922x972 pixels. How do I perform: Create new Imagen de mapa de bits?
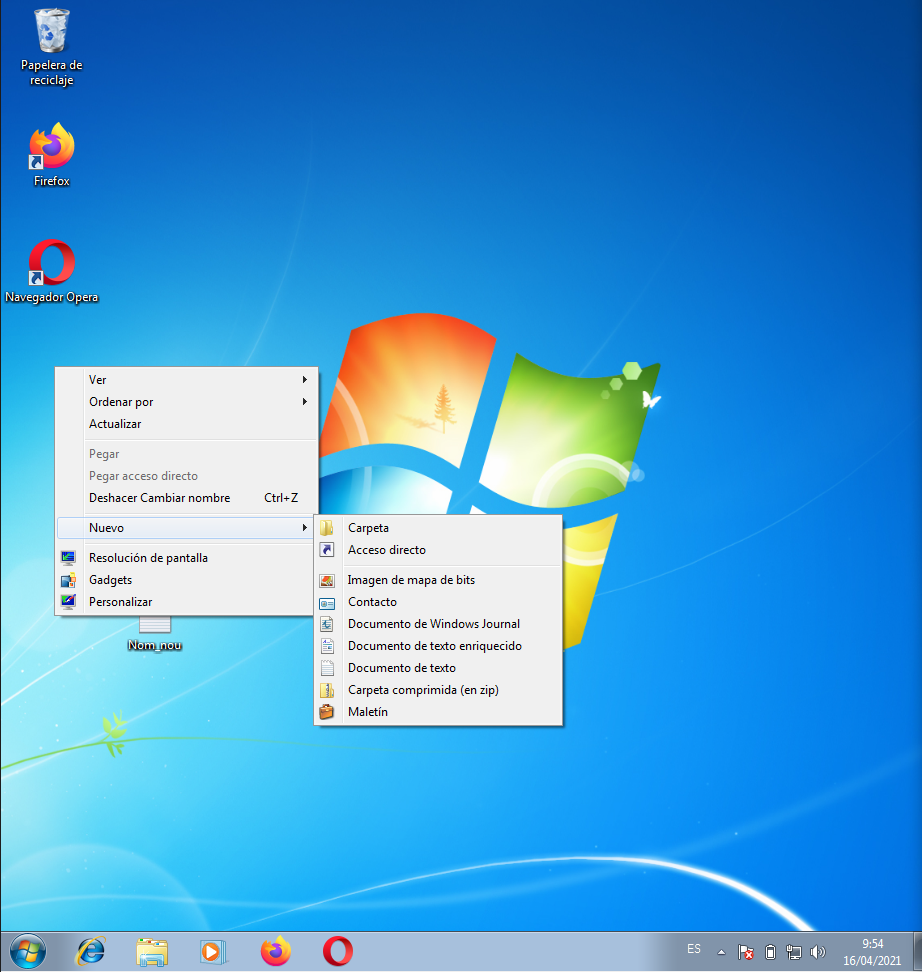coord(438,580)
